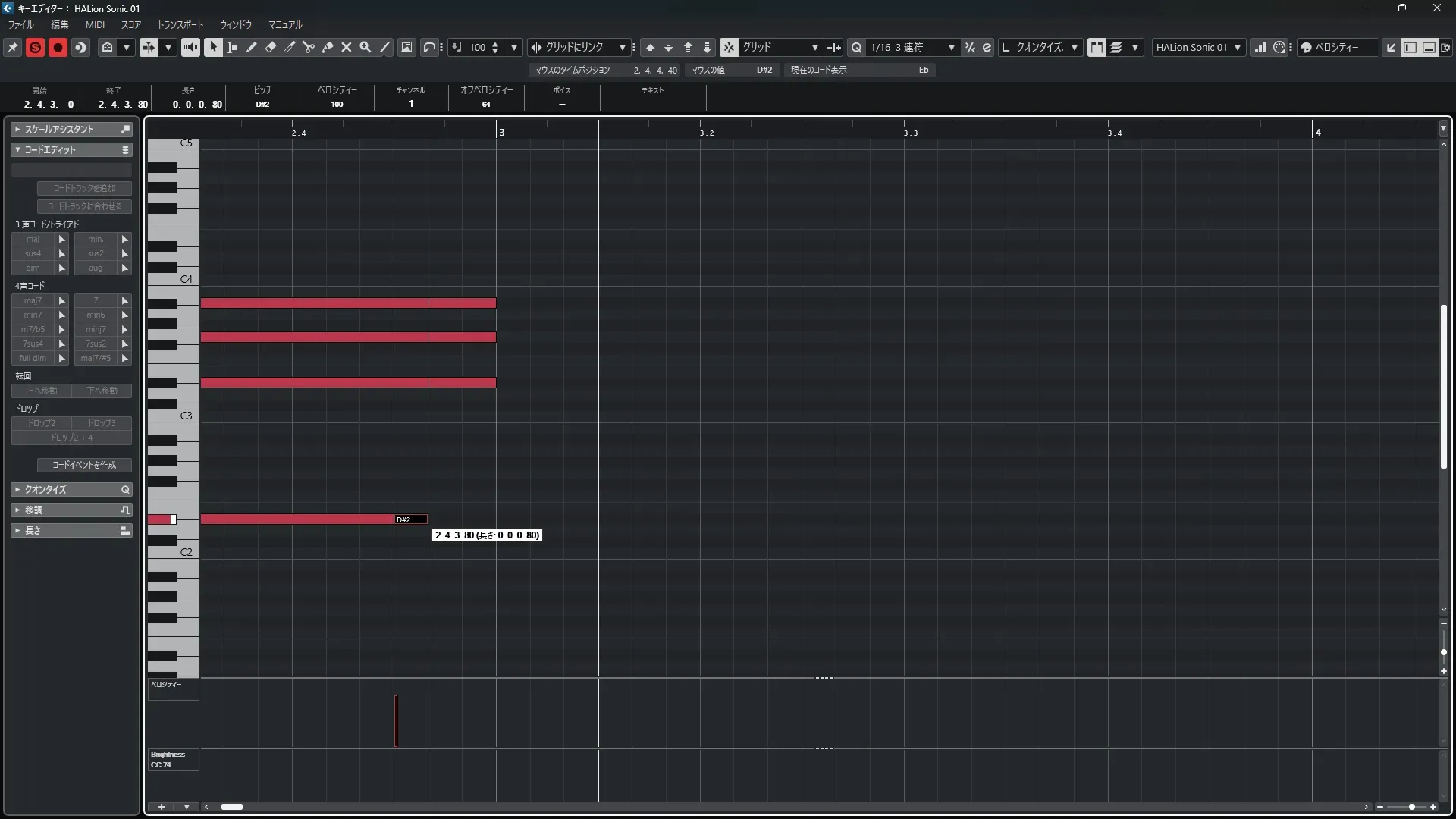
Task: Toggle the Solo Editor button
Action: 35,47
